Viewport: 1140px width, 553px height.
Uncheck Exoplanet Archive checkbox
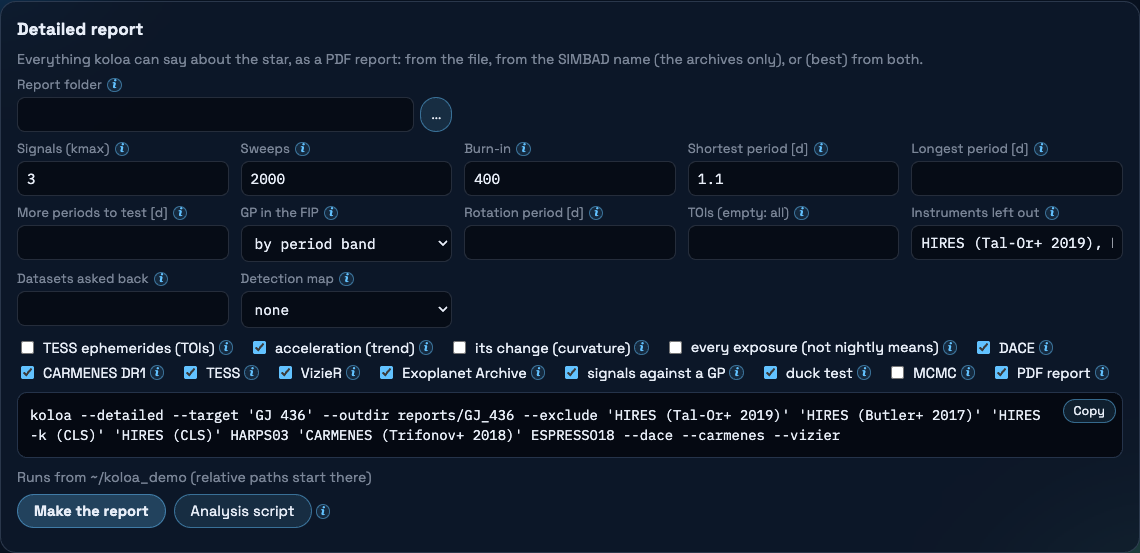[387, 373]
